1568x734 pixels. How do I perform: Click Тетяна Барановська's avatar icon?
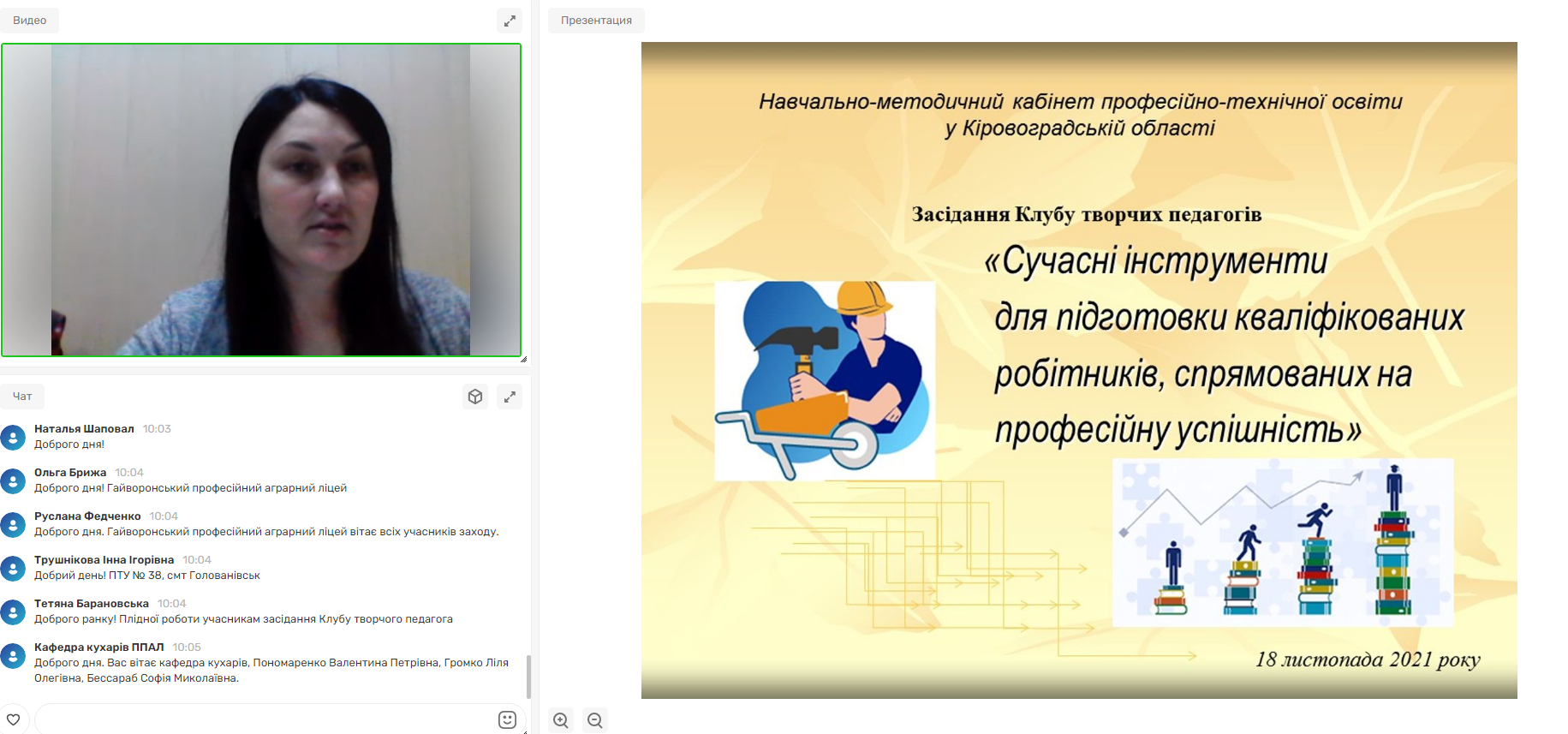(x=13, y=612)
